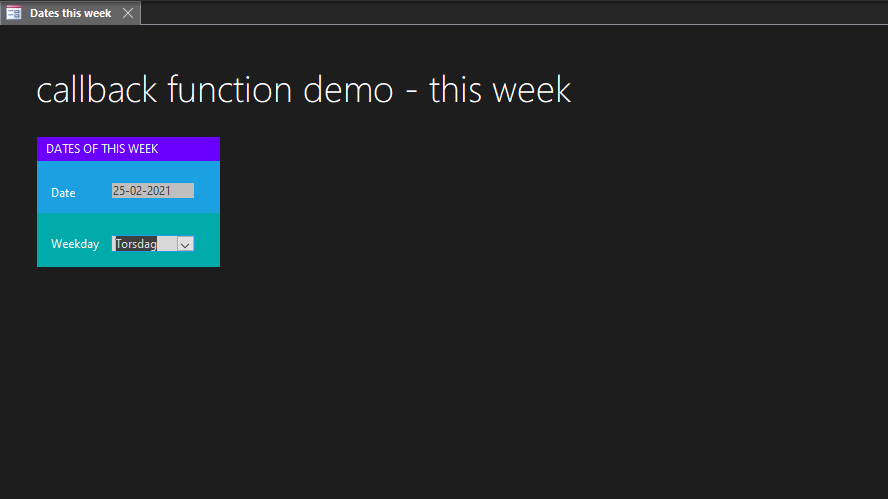Click the dash in the heading
888x499 pixels.
(x=412, y=92)
